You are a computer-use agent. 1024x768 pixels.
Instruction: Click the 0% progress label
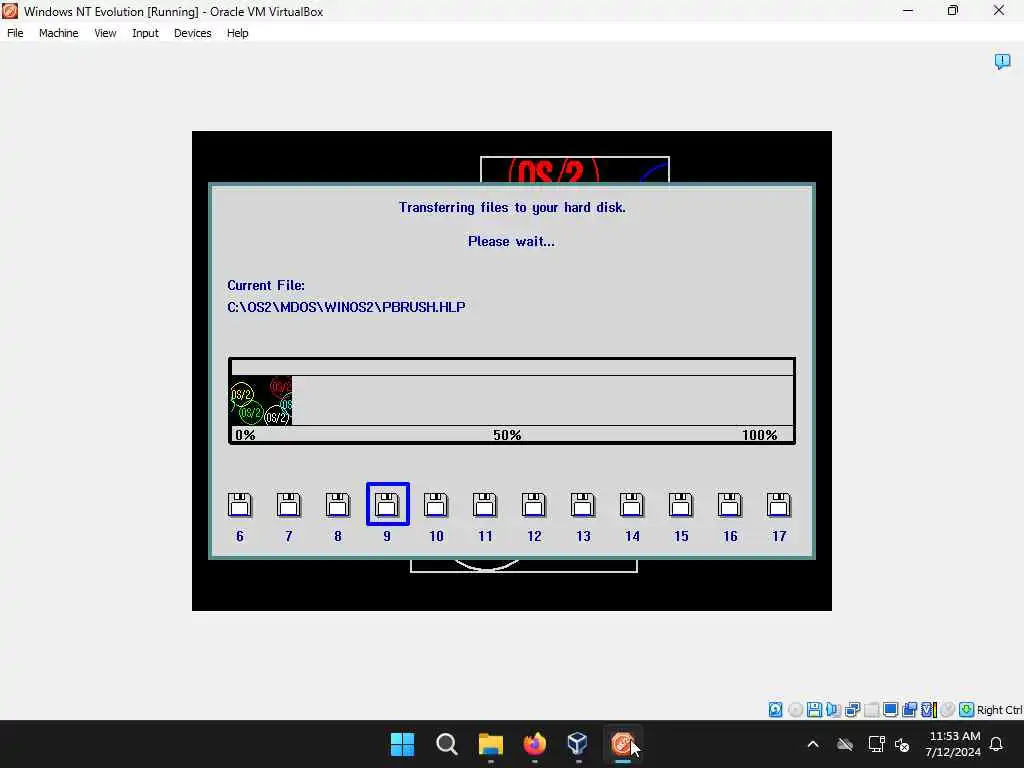(245, 435)
